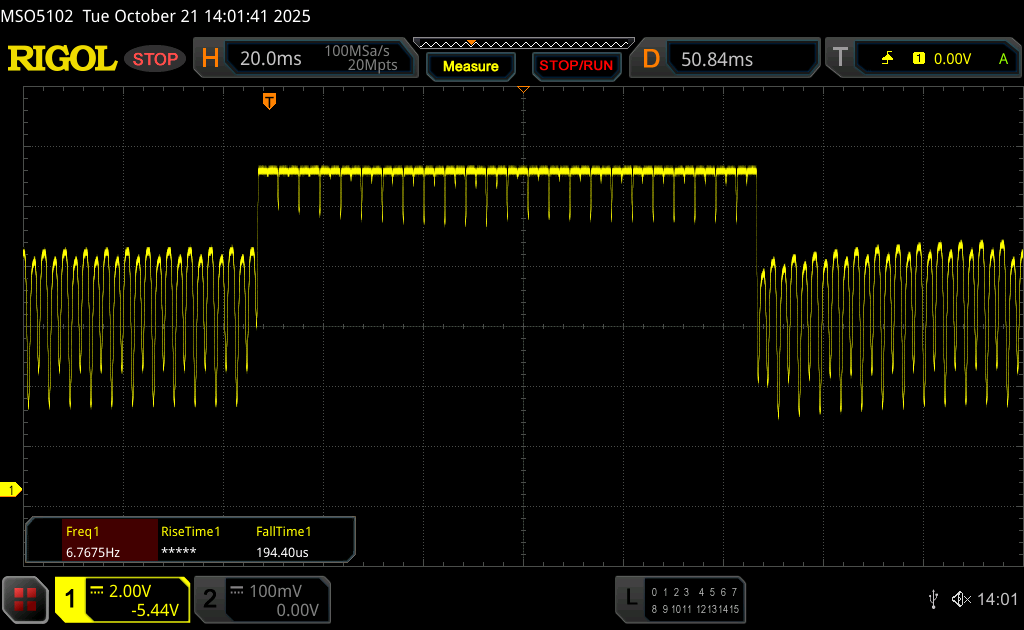1024x630 pixels.
Task: Open the D delay 50.84ms setting
Action: [x=716, y=59]
